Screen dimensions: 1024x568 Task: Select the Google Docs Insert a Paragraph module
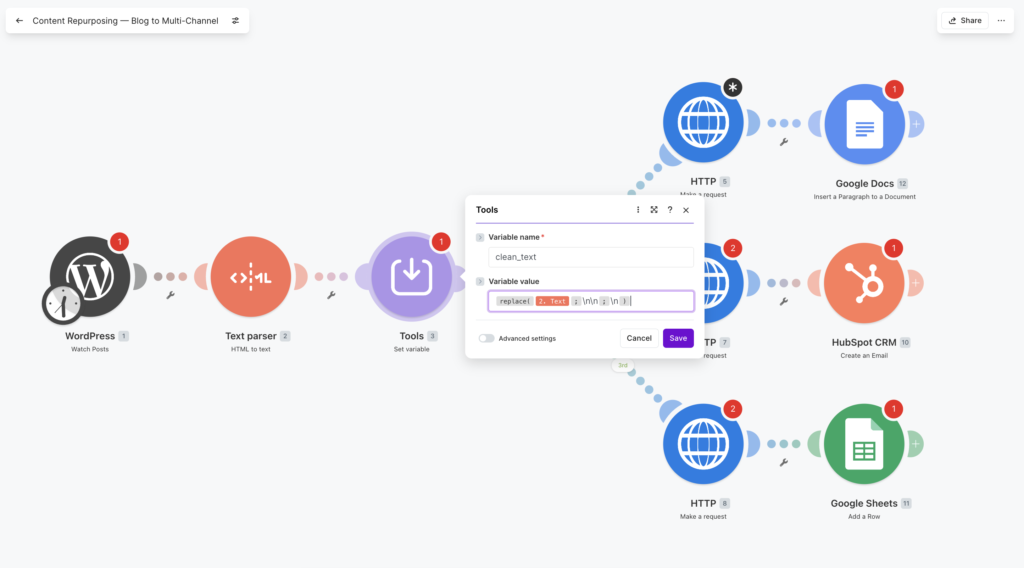pos(864,124)
